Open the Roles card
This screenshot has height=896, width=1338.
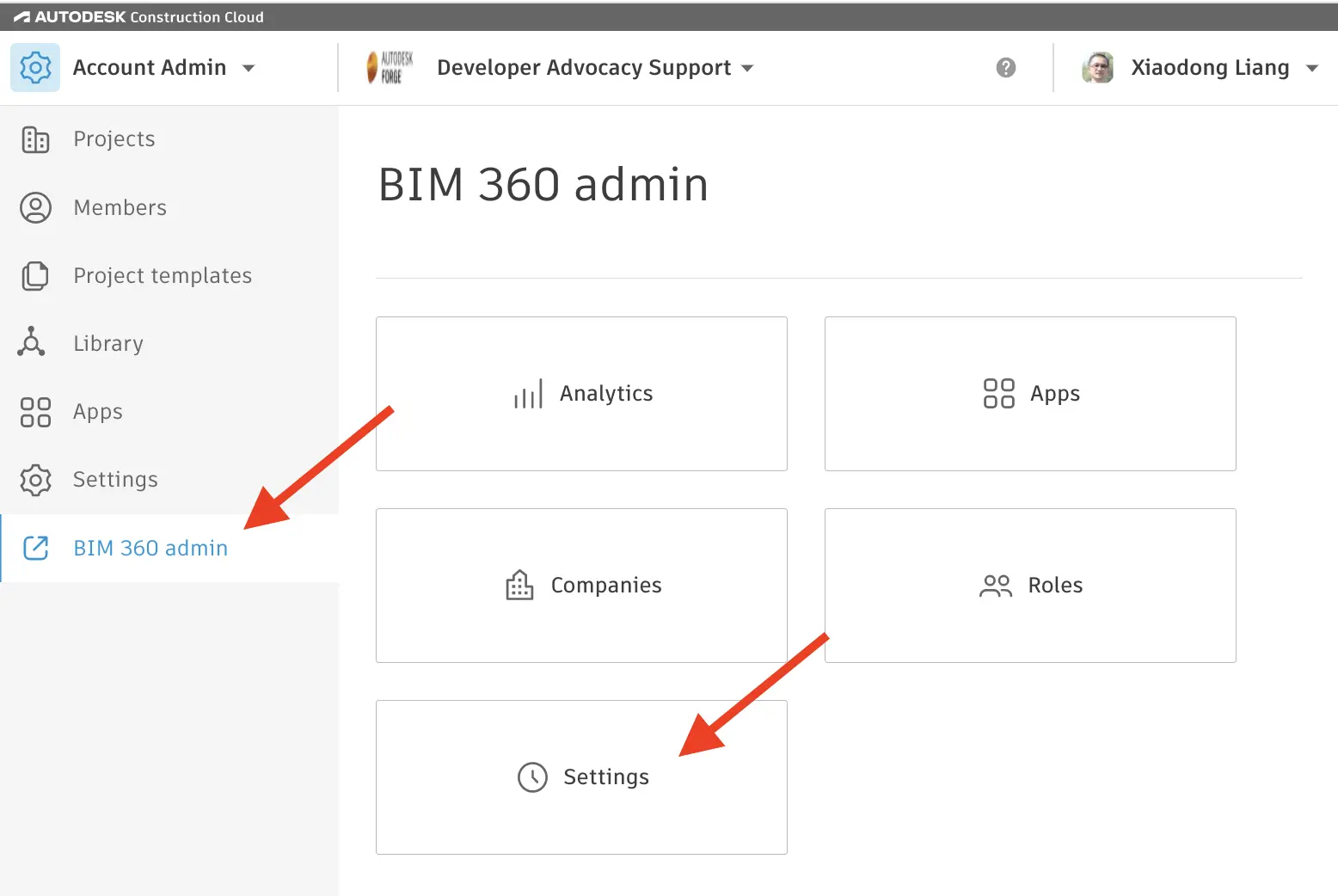pyautogui.click(x=1030, y=586)
